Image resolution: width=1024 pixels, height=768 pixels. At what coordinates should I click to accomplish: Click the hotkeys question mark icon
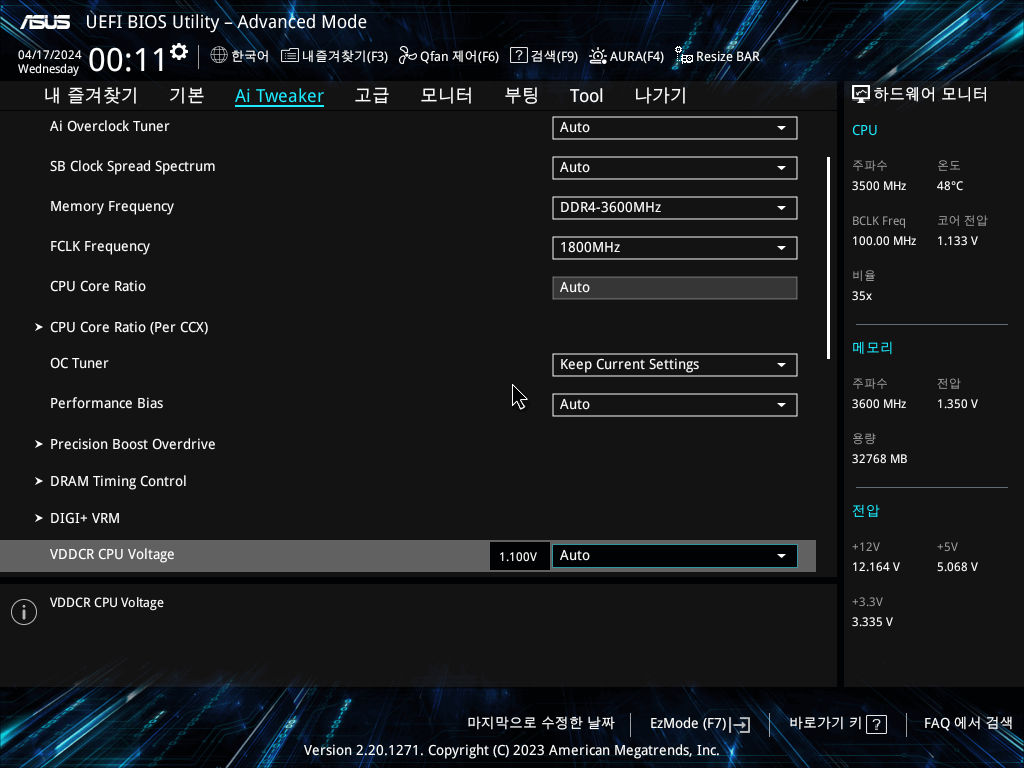(x=876, y=724)
